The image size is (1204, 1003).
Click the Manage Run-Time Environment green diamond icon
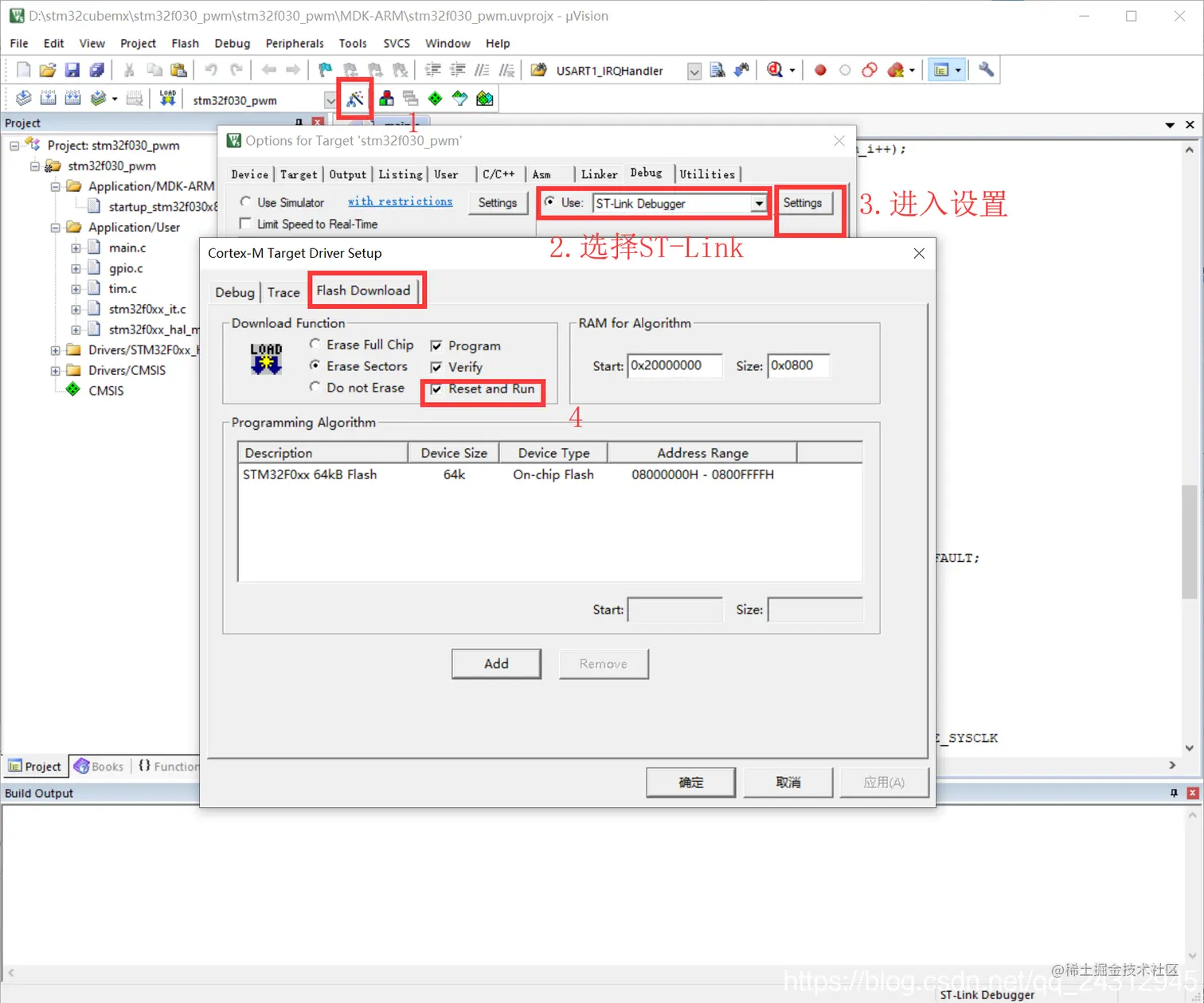(x=435, y=99)
